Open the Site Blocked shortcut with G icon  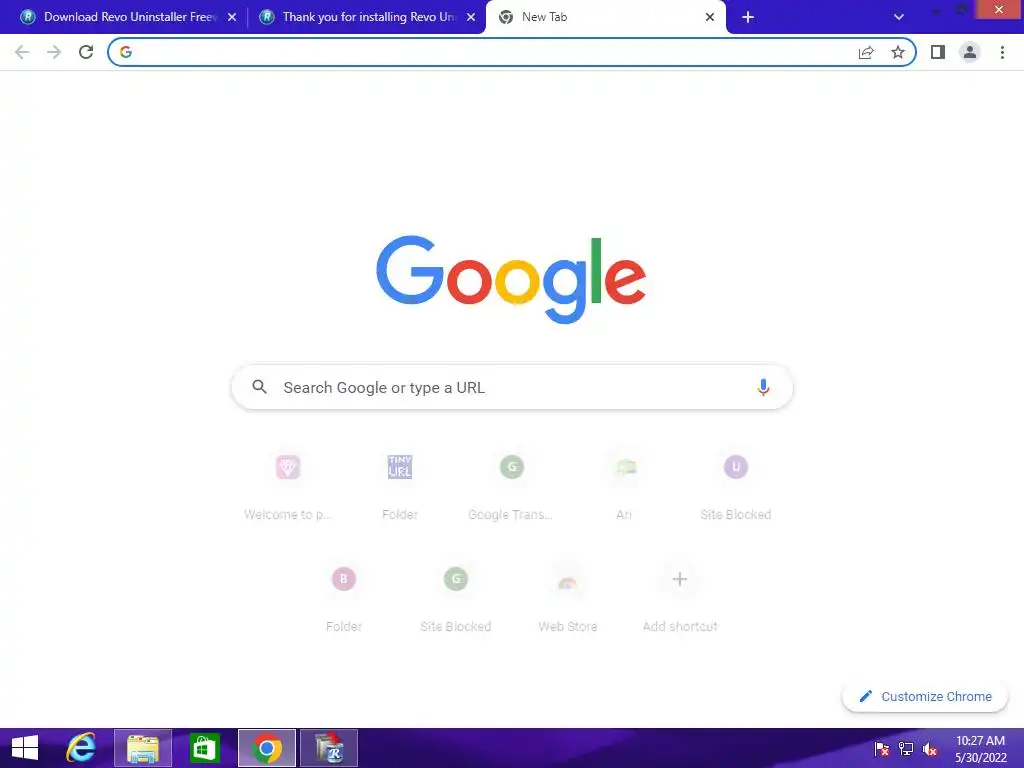click(x=456, y=598)
